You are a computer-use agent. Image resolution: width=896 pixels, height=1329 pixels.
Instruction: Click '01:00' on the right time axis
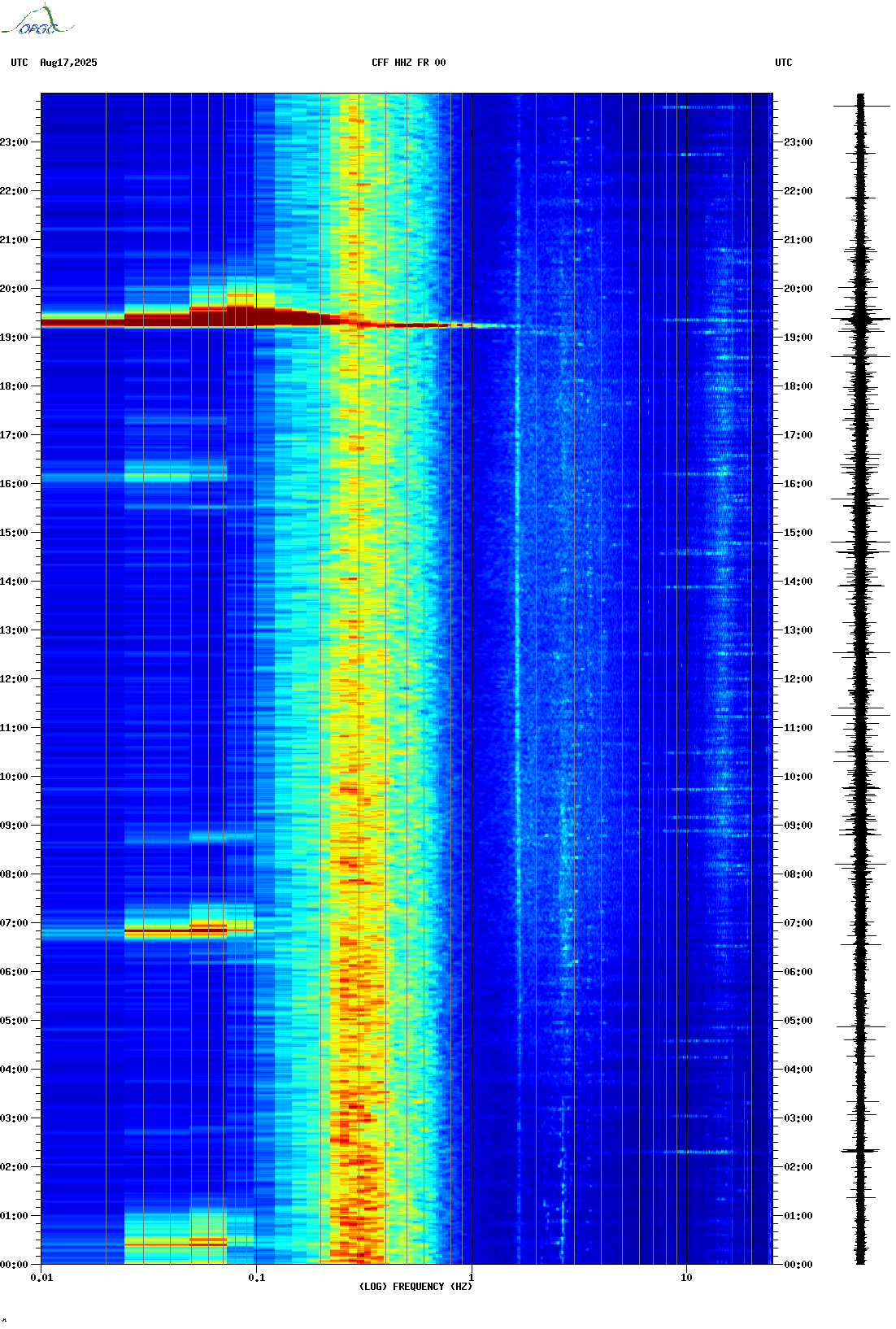point(798,1216)
